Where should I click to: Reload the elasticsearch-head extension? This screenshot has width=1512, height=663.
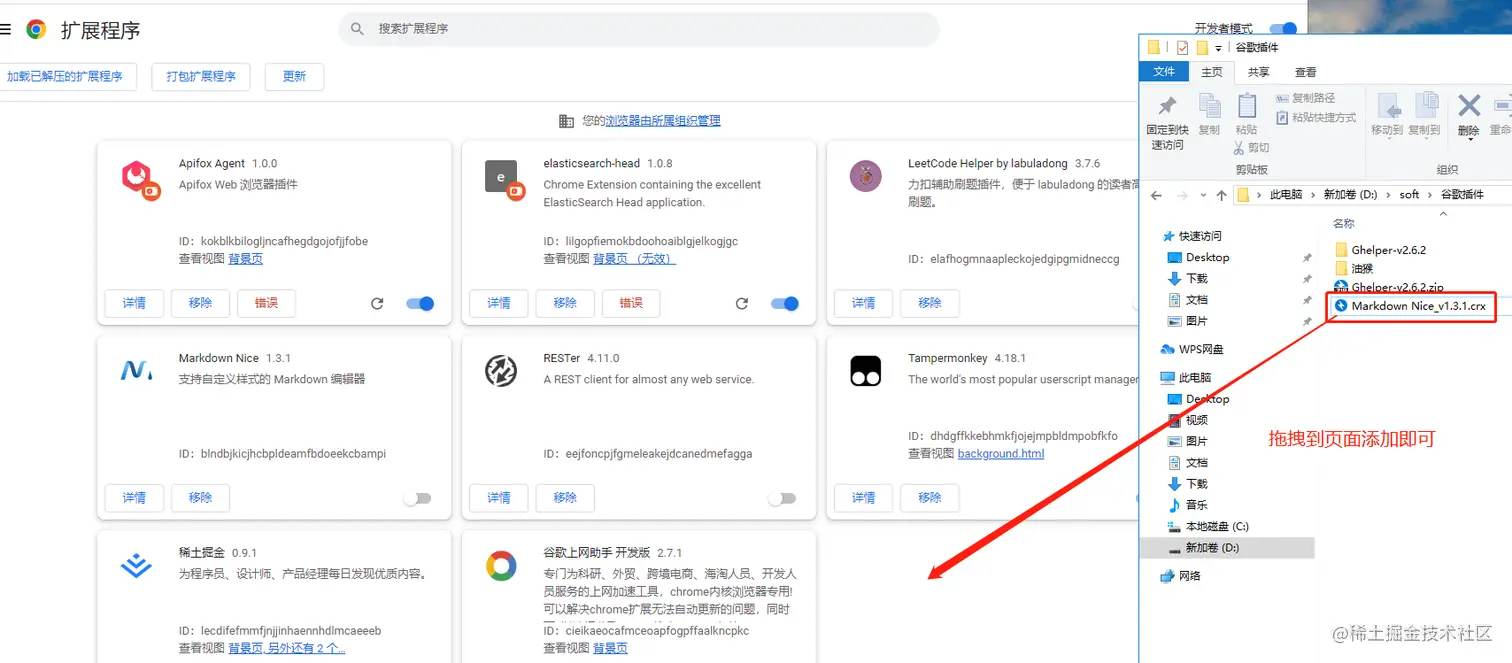742,303
